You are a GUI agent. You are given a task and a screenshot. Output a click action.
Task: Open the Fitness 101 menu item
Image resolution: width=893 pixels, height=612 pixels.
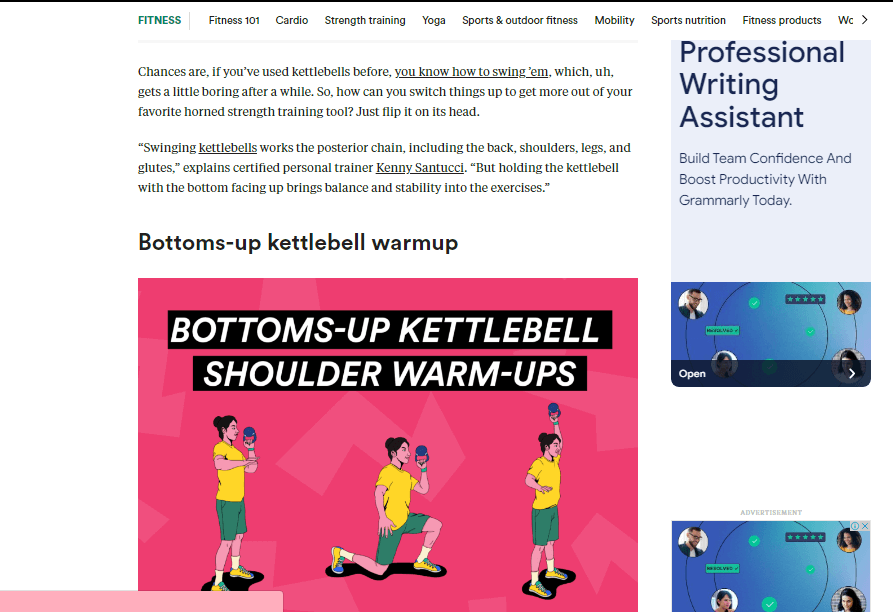point(234,20)
